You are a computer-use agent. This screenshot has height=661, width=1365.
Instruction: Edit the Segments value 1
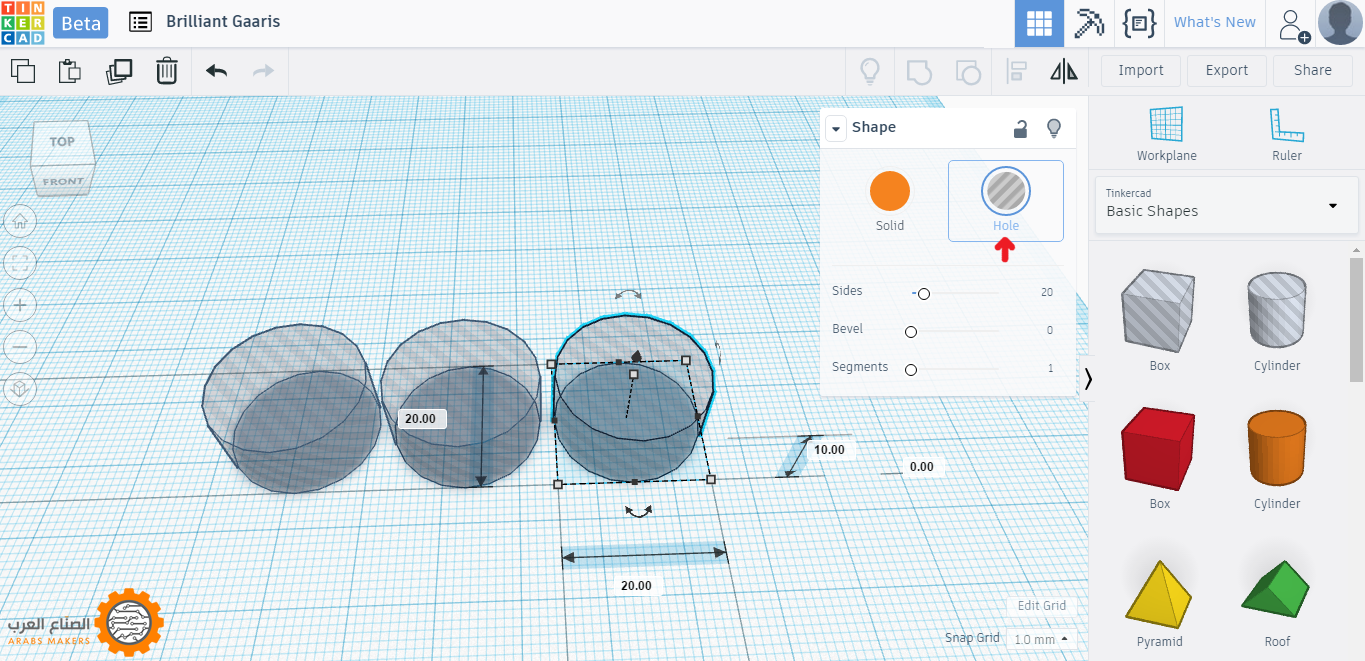(1050, 368)
